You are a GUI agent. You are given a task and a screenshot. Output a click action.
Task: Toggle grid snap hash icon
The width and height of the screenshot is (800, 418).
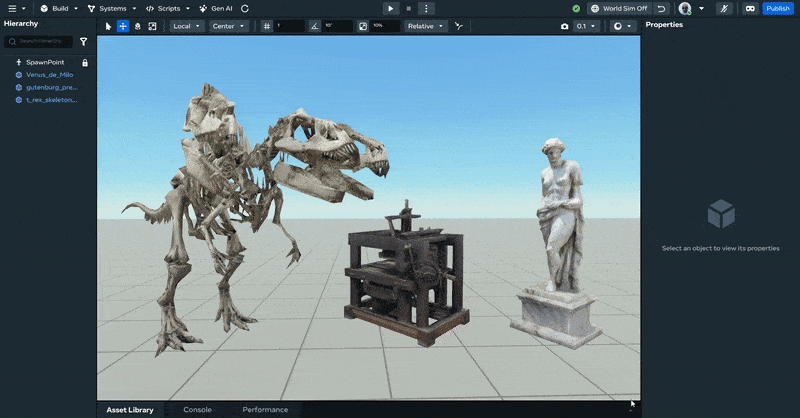tap(266, 26)
